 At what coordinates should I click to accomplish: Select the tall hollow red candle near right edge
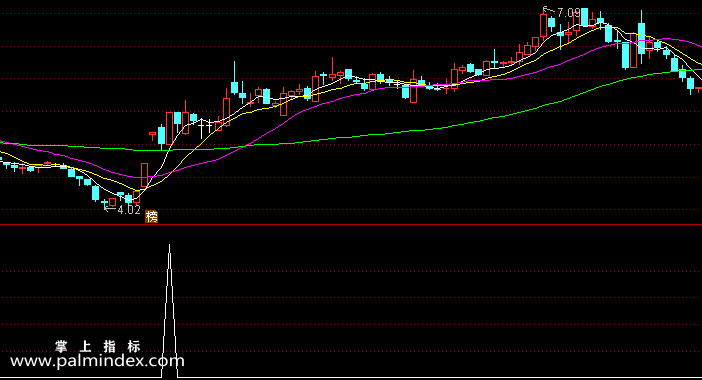tap(634, 51)
